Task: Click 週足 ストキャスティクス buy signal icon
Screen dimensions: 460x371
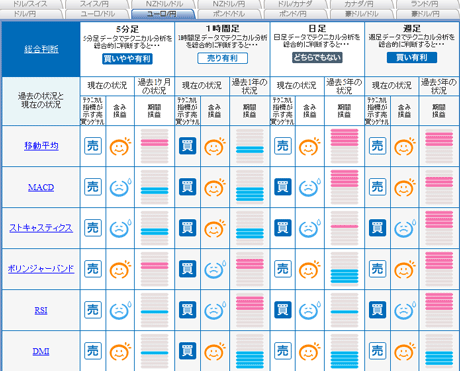Action: [x=378, y=228]
